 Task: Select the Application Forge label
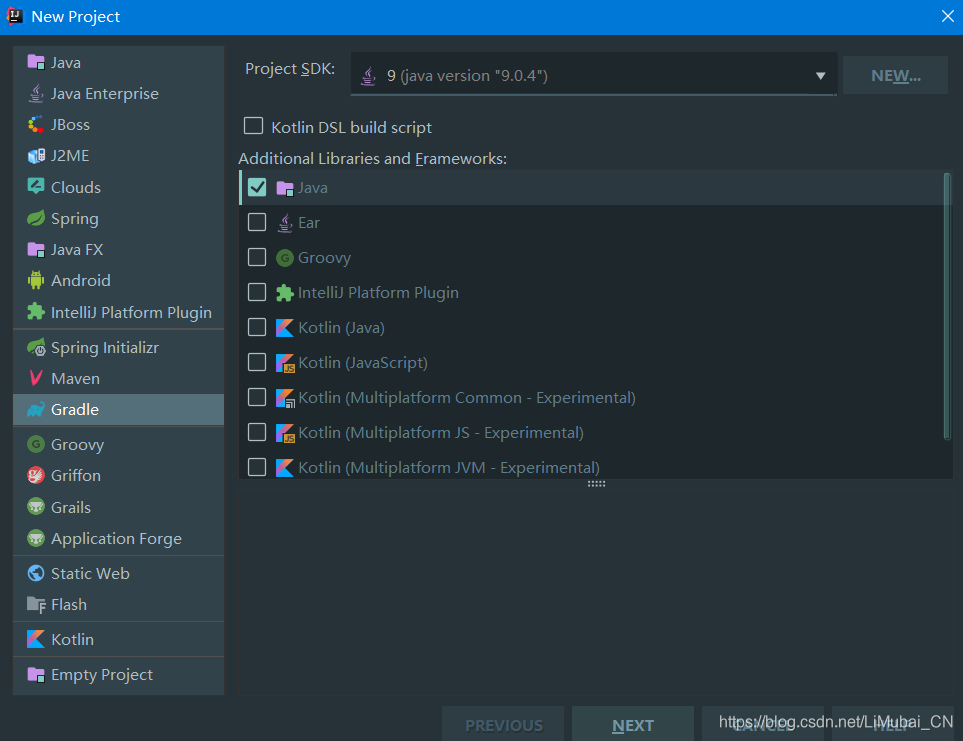tap(116, 538)
